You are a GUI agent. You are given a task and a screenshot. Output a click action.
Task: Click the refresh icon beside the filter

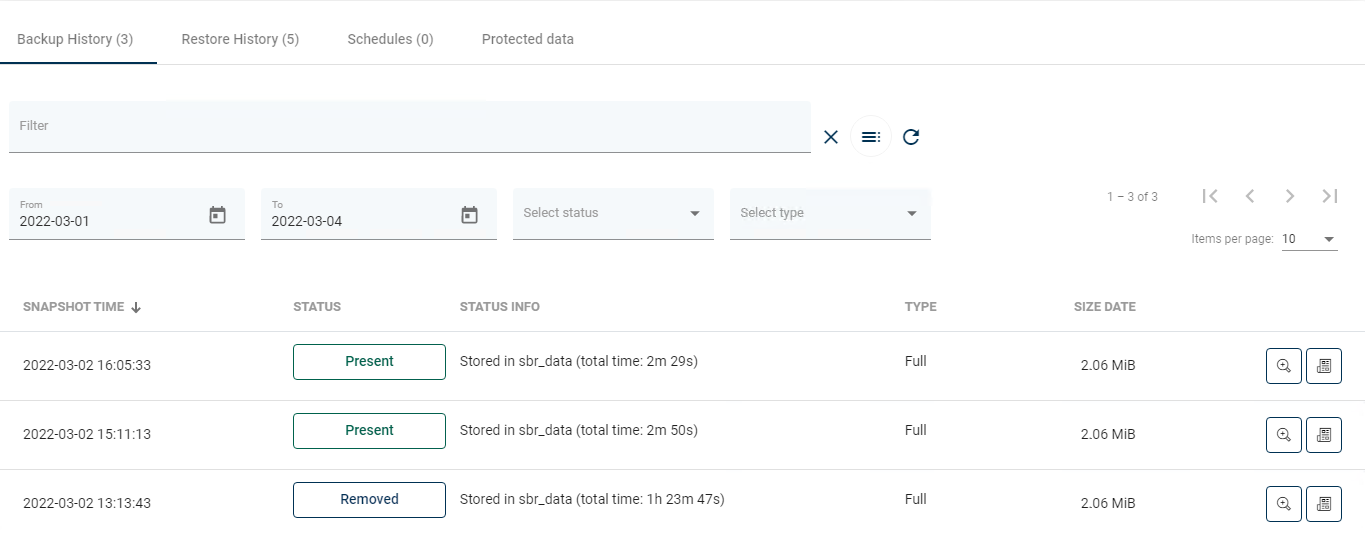click(910, 137)
